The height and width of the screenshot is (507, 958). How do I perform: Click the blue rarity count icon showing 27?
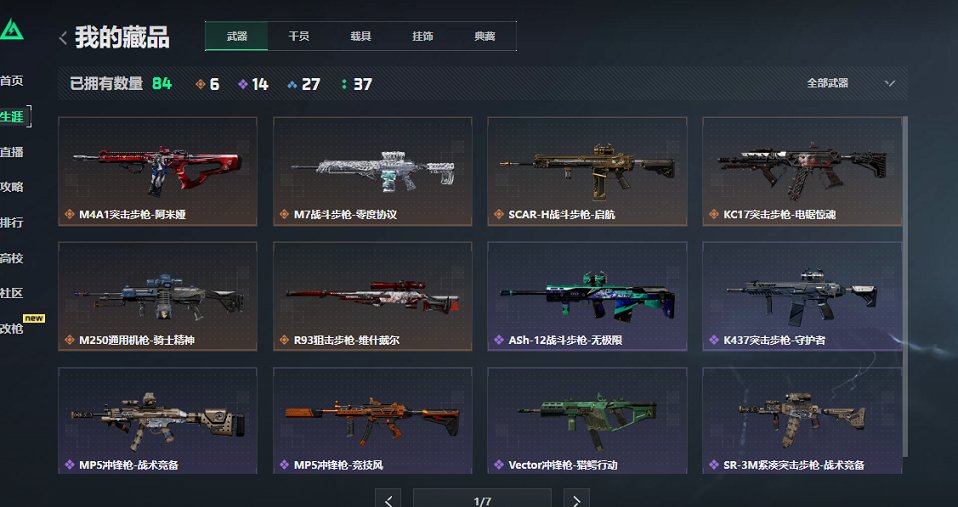click(292, 84)
